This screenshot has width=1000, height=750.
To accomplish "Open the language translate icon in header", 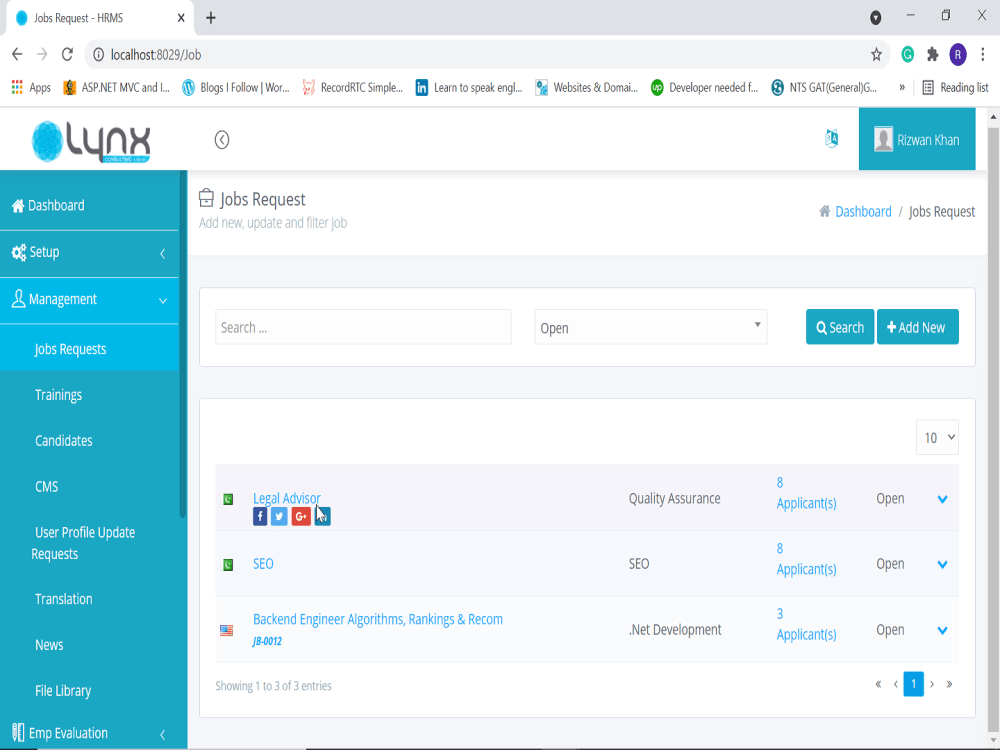I will point(831,138).
